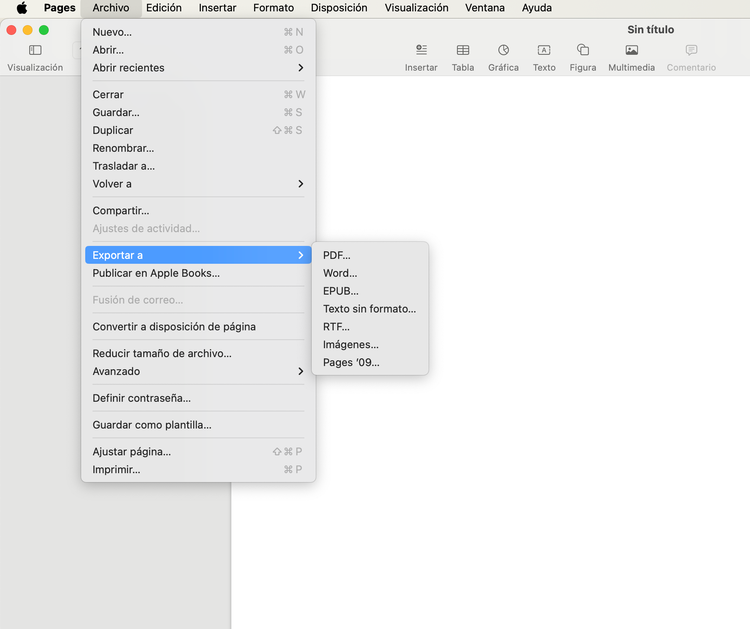Click the Tabla toolbar icon
The height and width of the screenshot is (629, 750).
tap(463, 50)
